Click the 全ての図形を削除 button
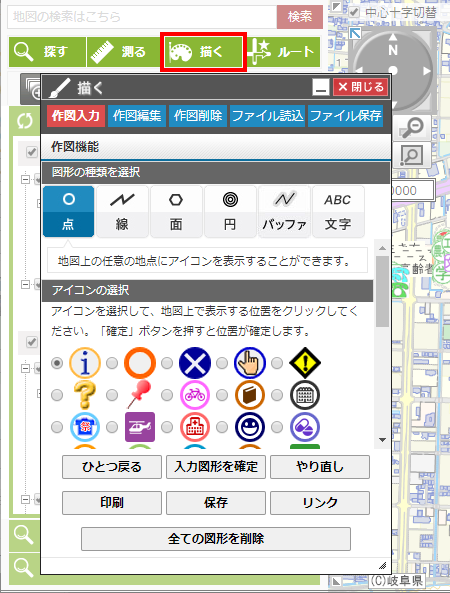 coord(216,539)
